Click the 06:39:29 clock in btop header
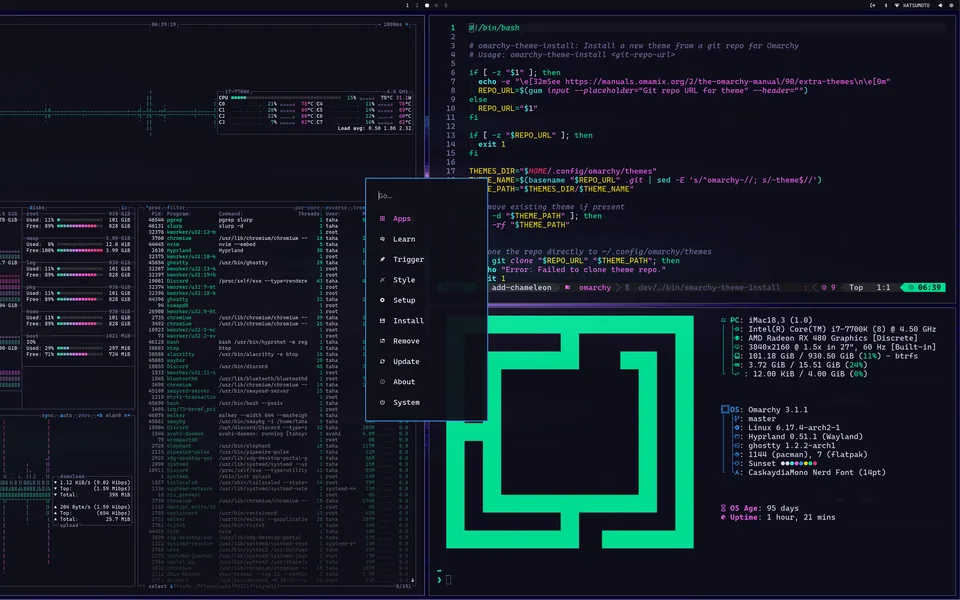This screenshot has width=960, height=600. coord(163,24)
